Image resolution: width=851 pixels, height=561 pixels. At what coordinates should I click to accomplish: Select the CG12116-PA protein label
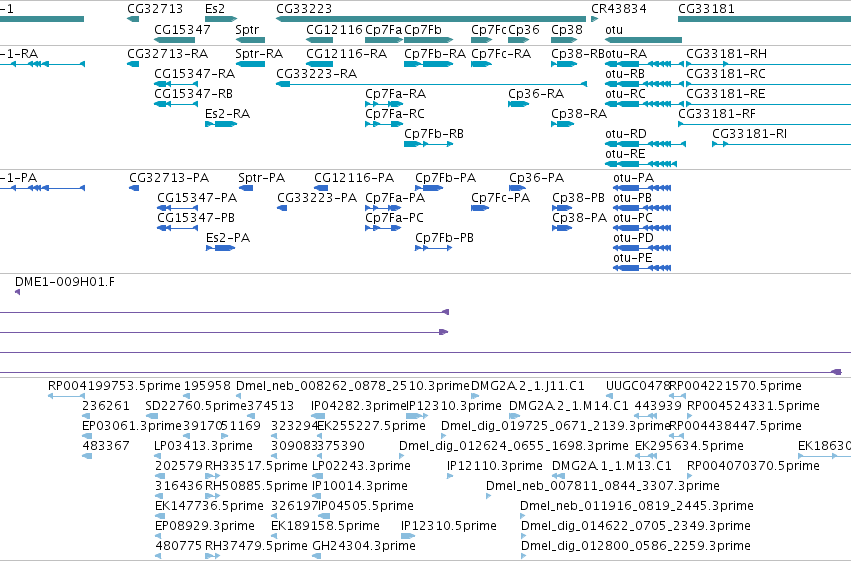(354, 178)
